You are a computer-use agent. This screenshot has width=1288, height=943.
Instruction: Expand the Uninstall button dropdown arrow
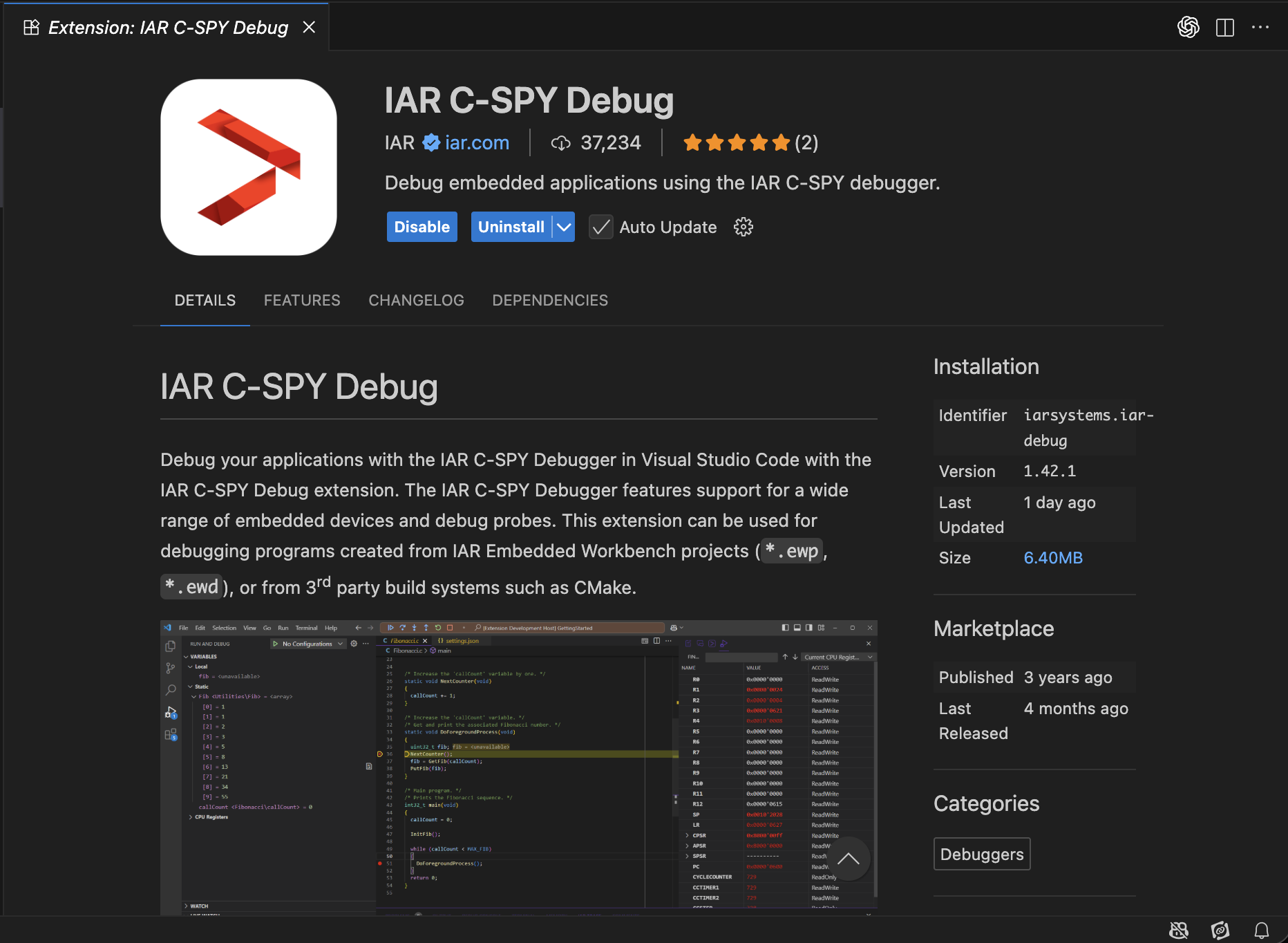(x=564, y=227)
